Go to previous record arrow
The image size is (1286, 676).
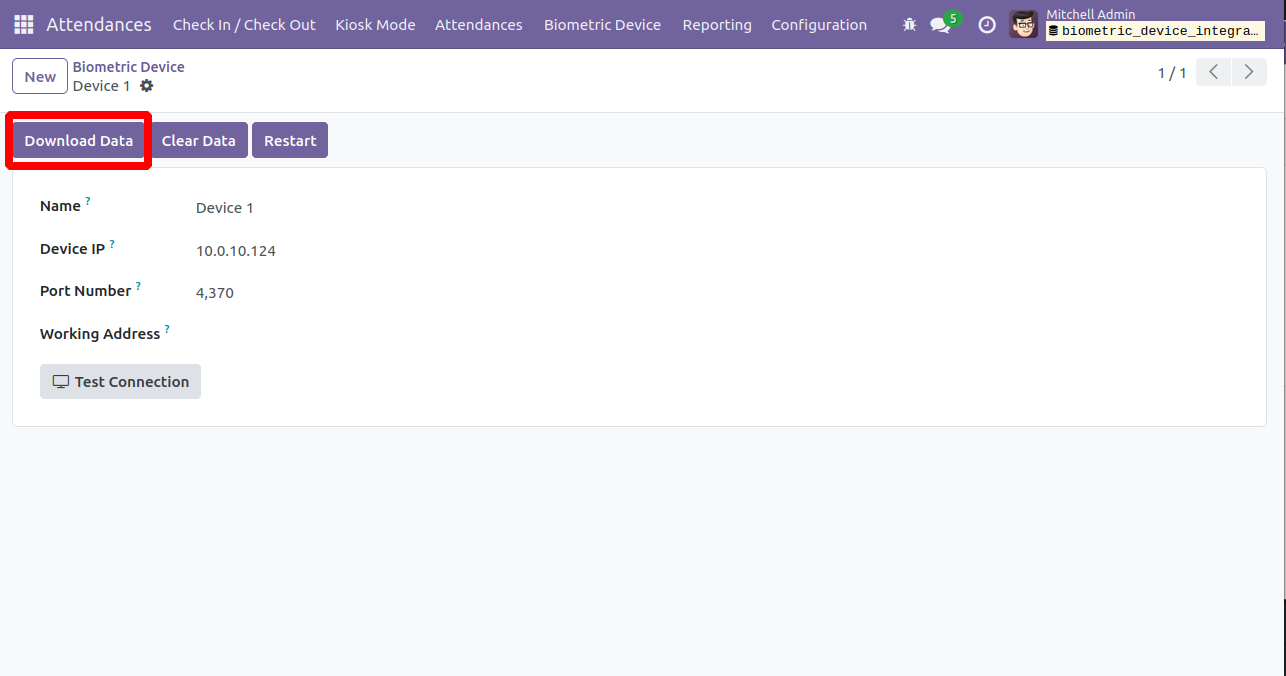click(x=1213, y=72)
